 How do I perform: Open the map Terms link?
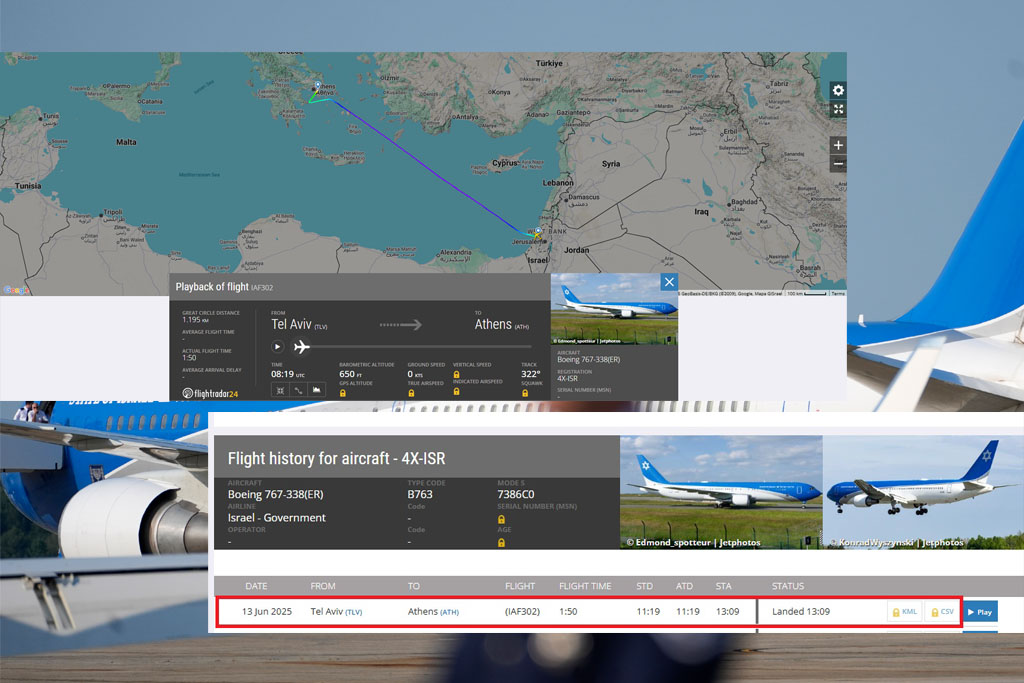tap(838, 294)
